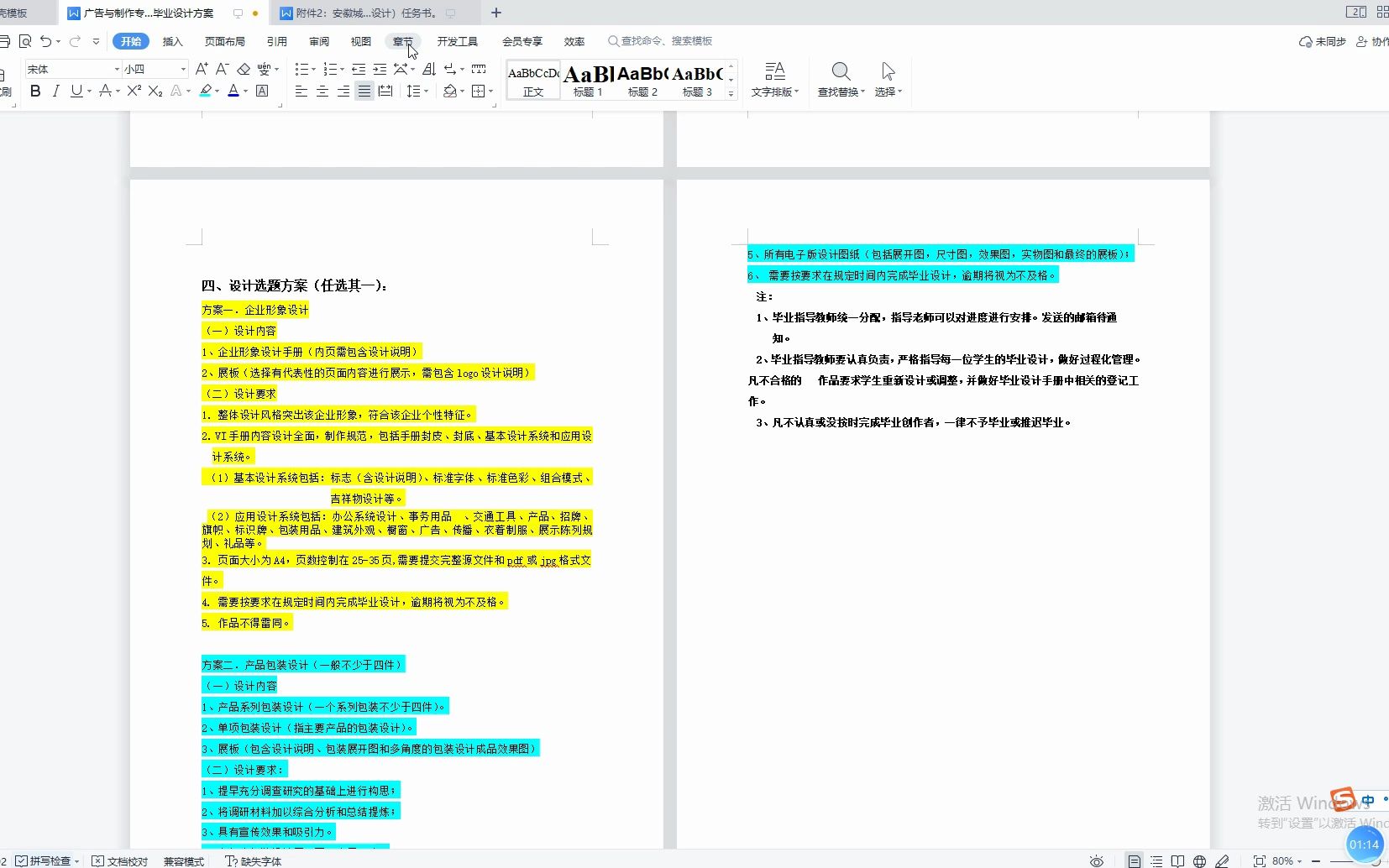This screenshot has height=868, width=1389.
Task: Click the character border icon
Action: click(x=262, y=92)
